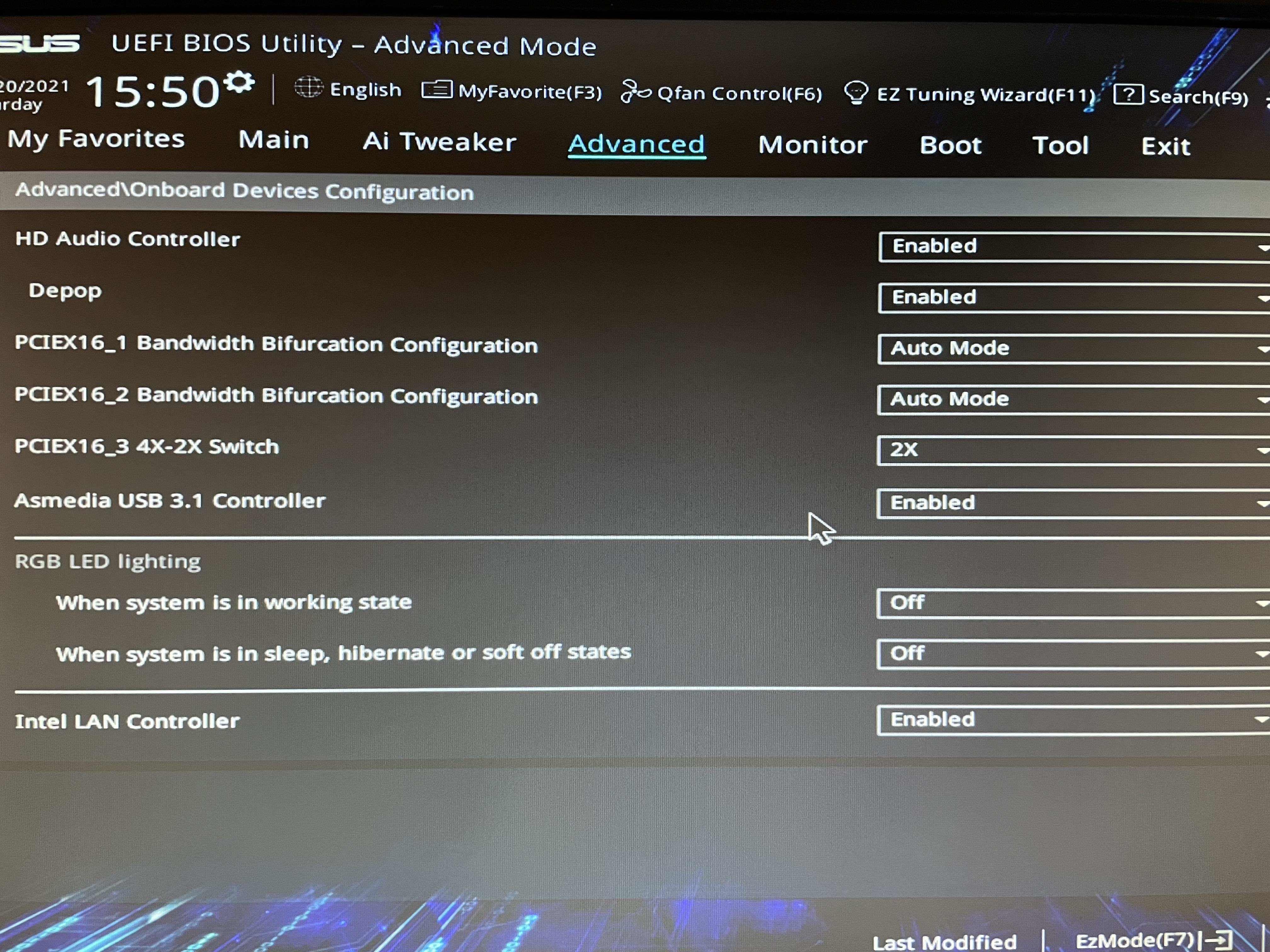Select PCIEX16_3 4X-2X Switch label
This screenshot has width=1270, height=952.
click(x=147, y=446)
